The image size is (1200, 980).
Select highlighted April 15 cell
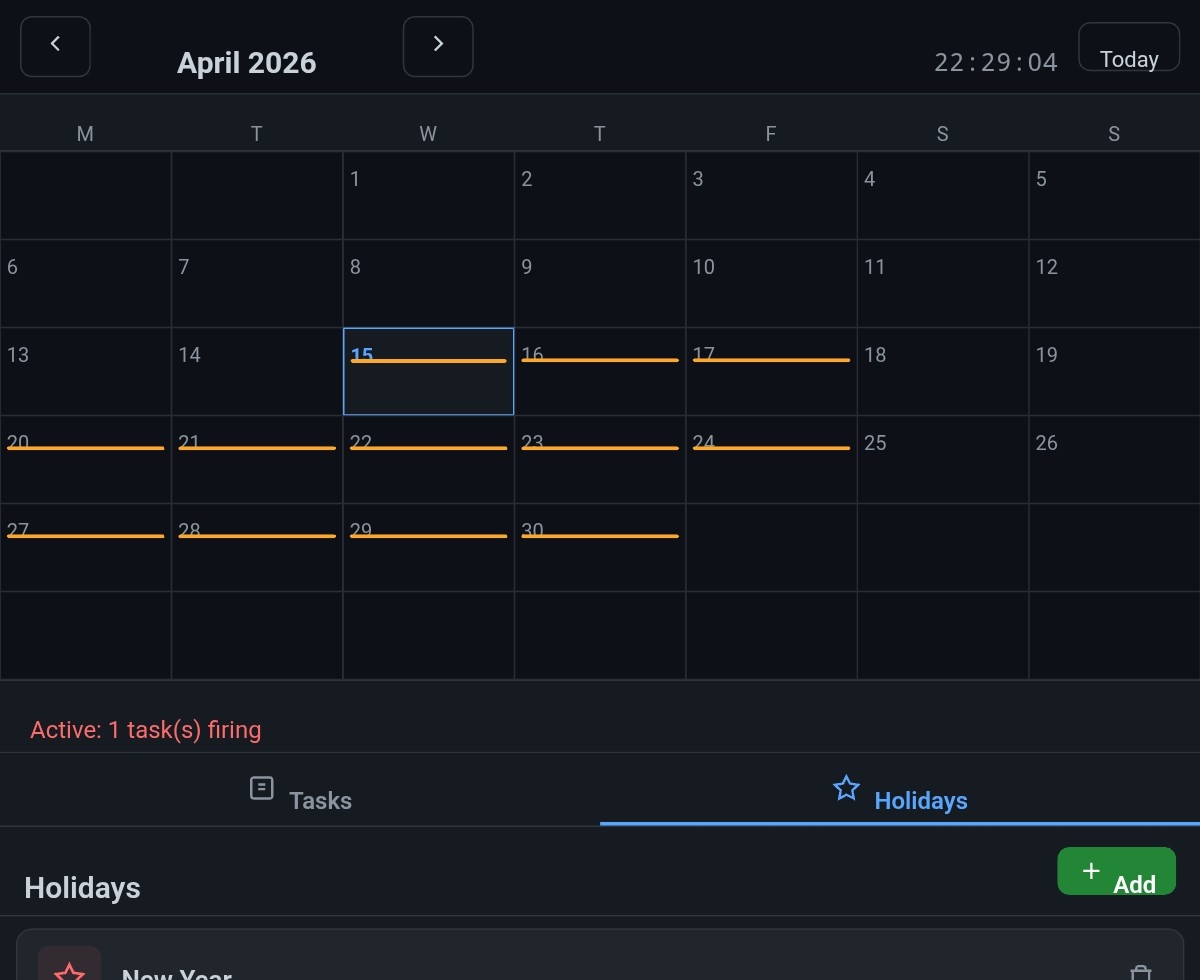tap(428, 371)
